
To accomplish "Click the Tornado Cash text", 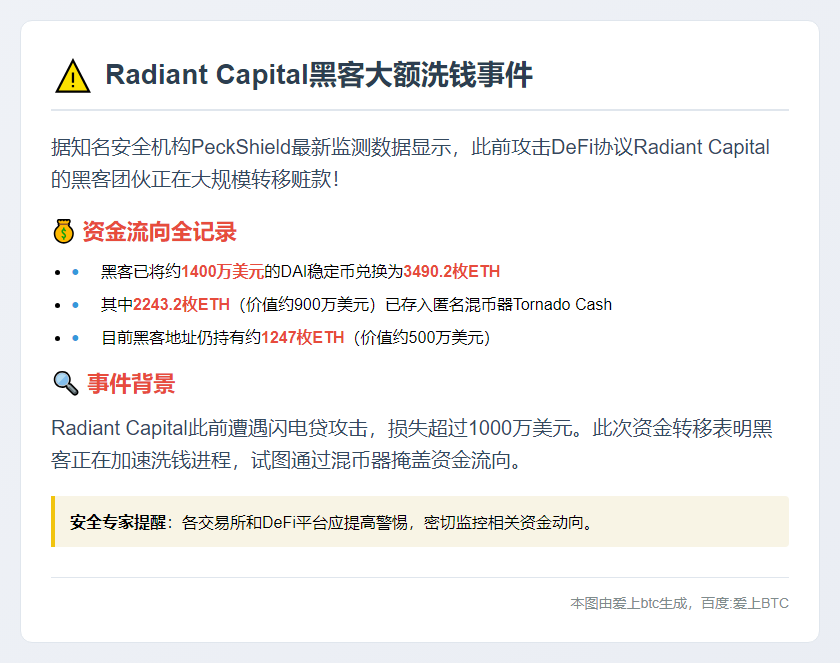I will 562,305.
